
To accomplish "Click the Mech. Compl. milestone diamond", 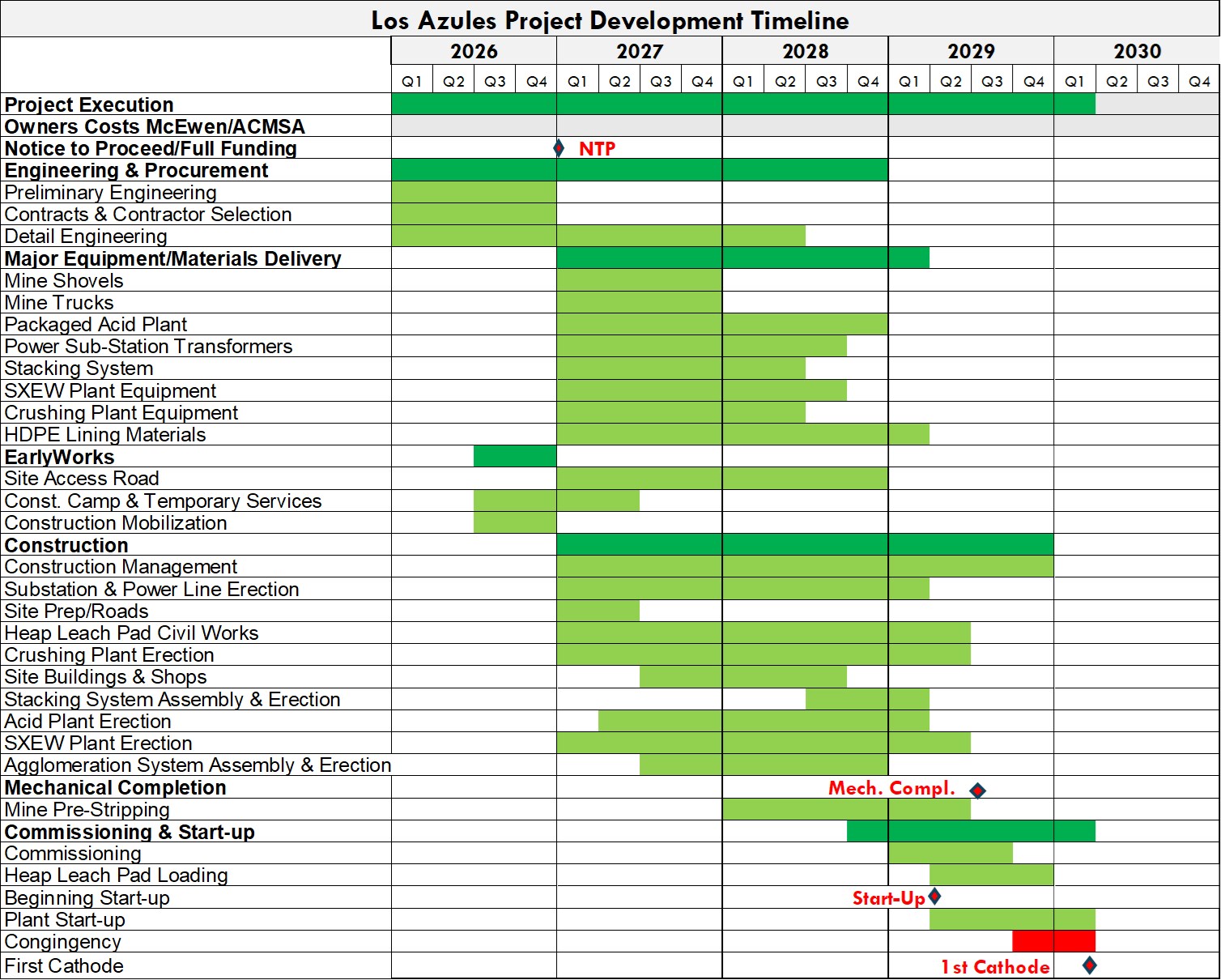I will point(977,790).
